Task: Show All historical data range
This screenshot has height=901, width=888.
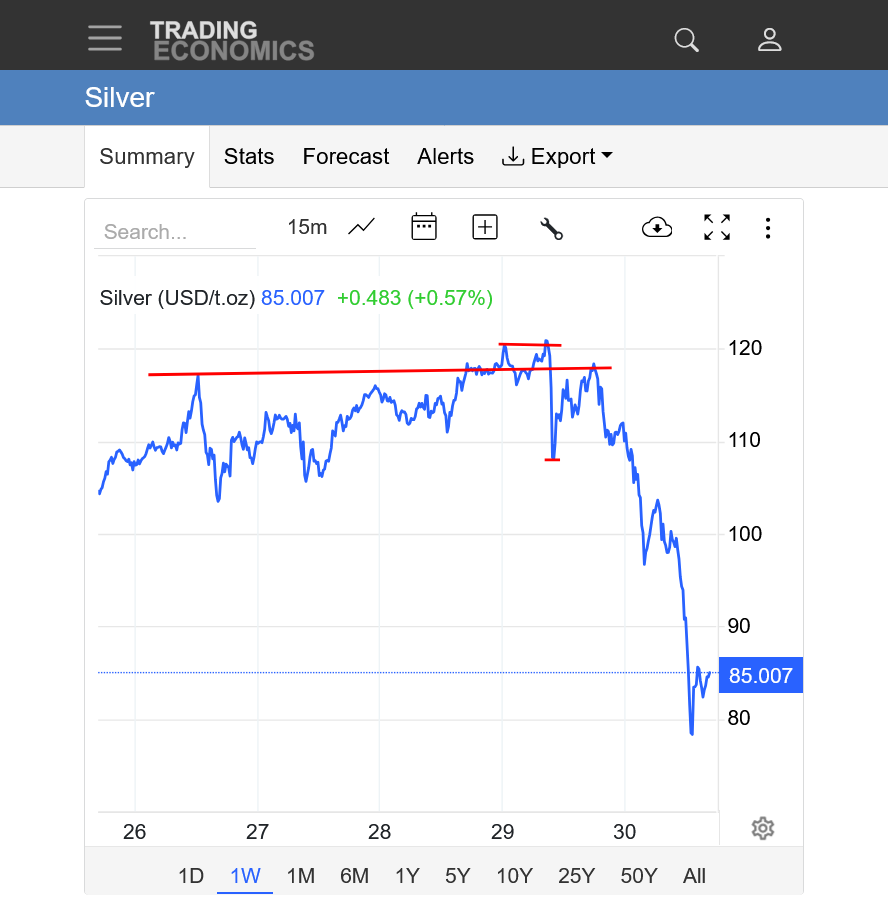Action: coord(695,876)
